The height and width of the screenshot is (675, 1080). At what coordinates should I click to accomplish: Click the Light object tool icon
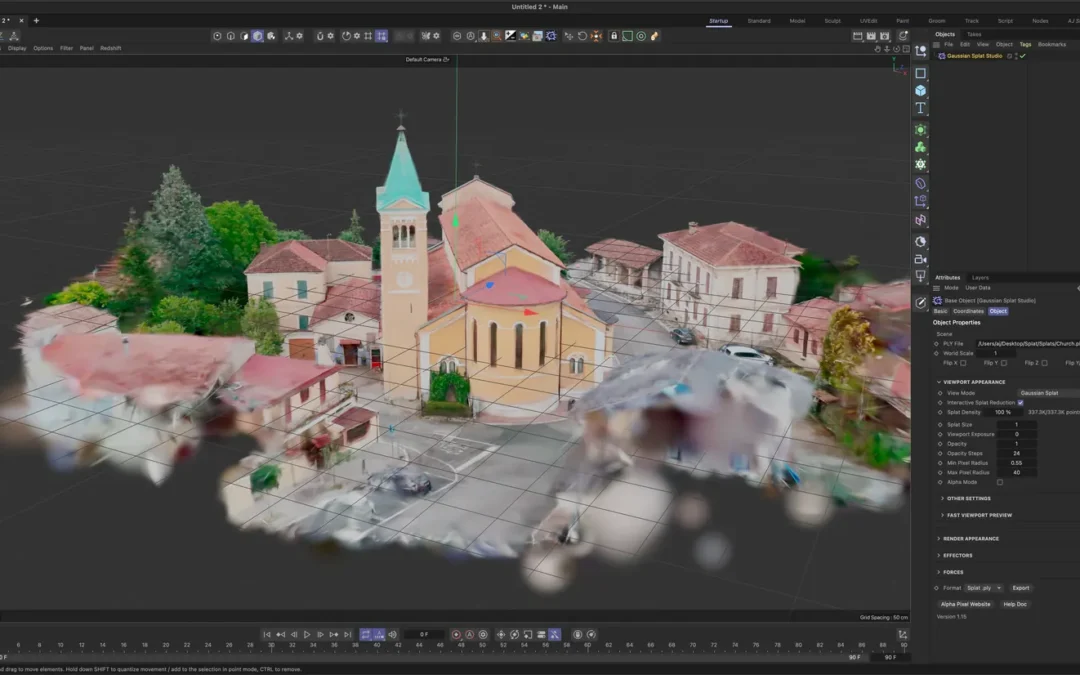[x=920, y=276]
